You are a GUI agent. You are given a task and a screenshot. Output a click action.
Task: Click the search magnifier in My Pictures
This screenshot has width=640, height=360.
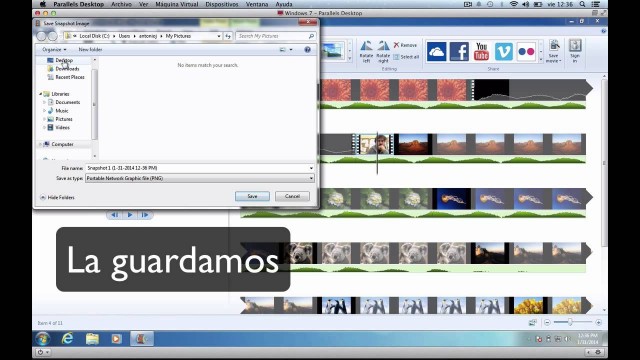[311, 36]
